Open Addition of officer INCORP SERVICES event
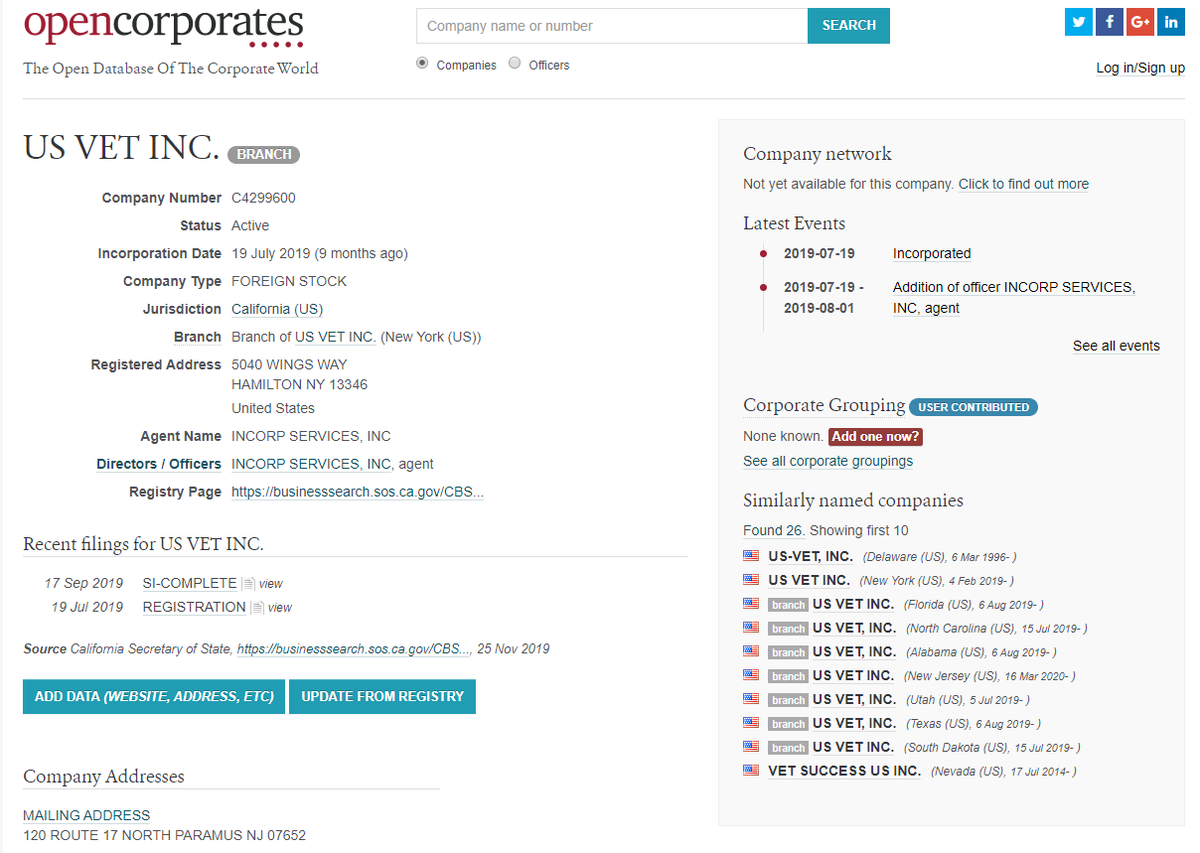The width and height of the screenshot is (1200, 853). [1014, 298]
